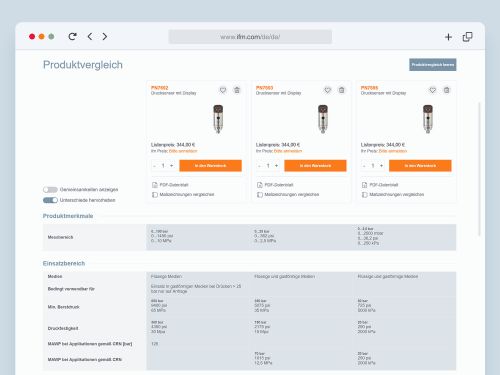
Task: Add the third product to favorites with its heart icon
Action: click(433, 90)
